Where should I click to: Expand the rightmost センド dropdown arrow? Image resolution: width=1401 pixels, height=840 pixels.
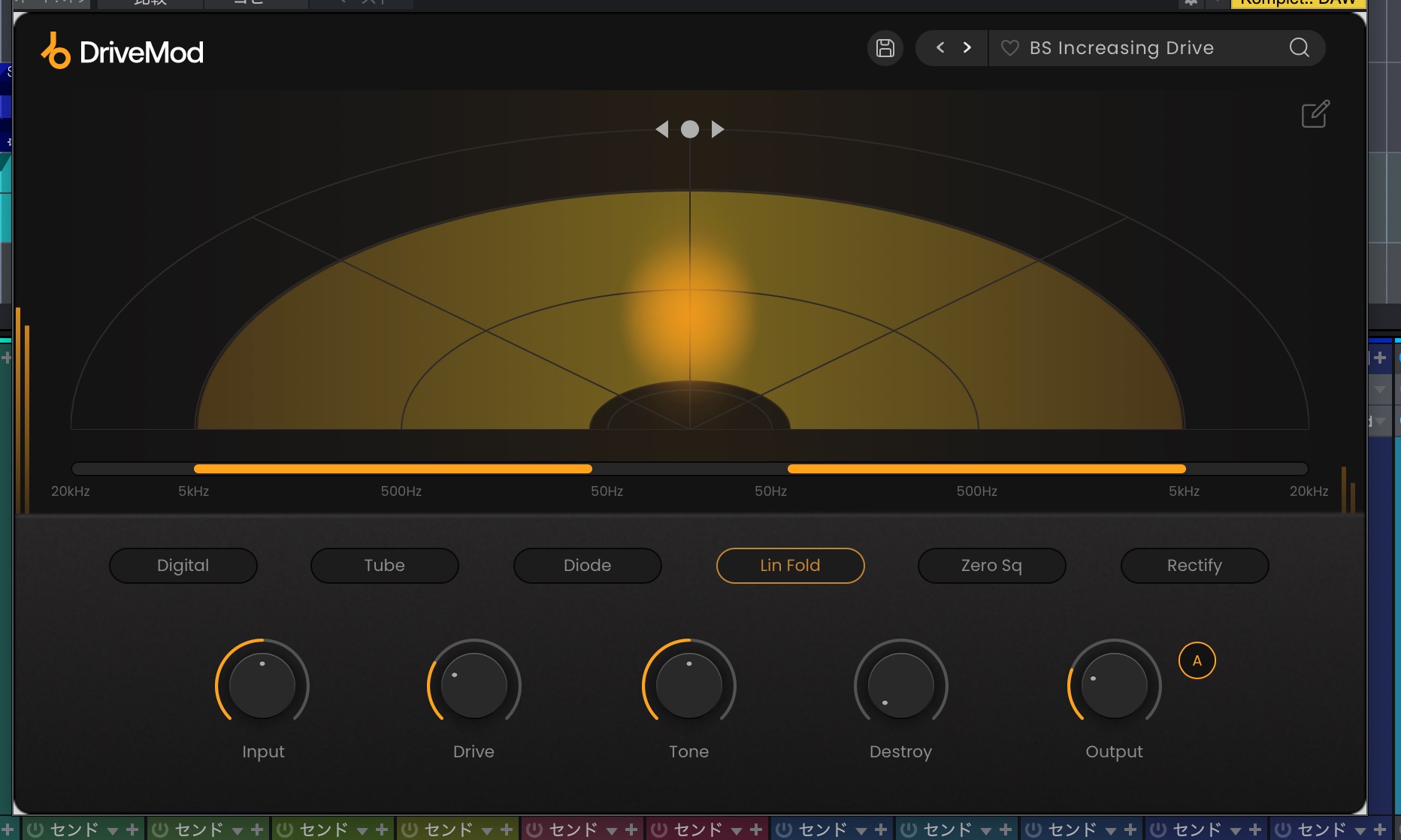[x=1360, y=830]
